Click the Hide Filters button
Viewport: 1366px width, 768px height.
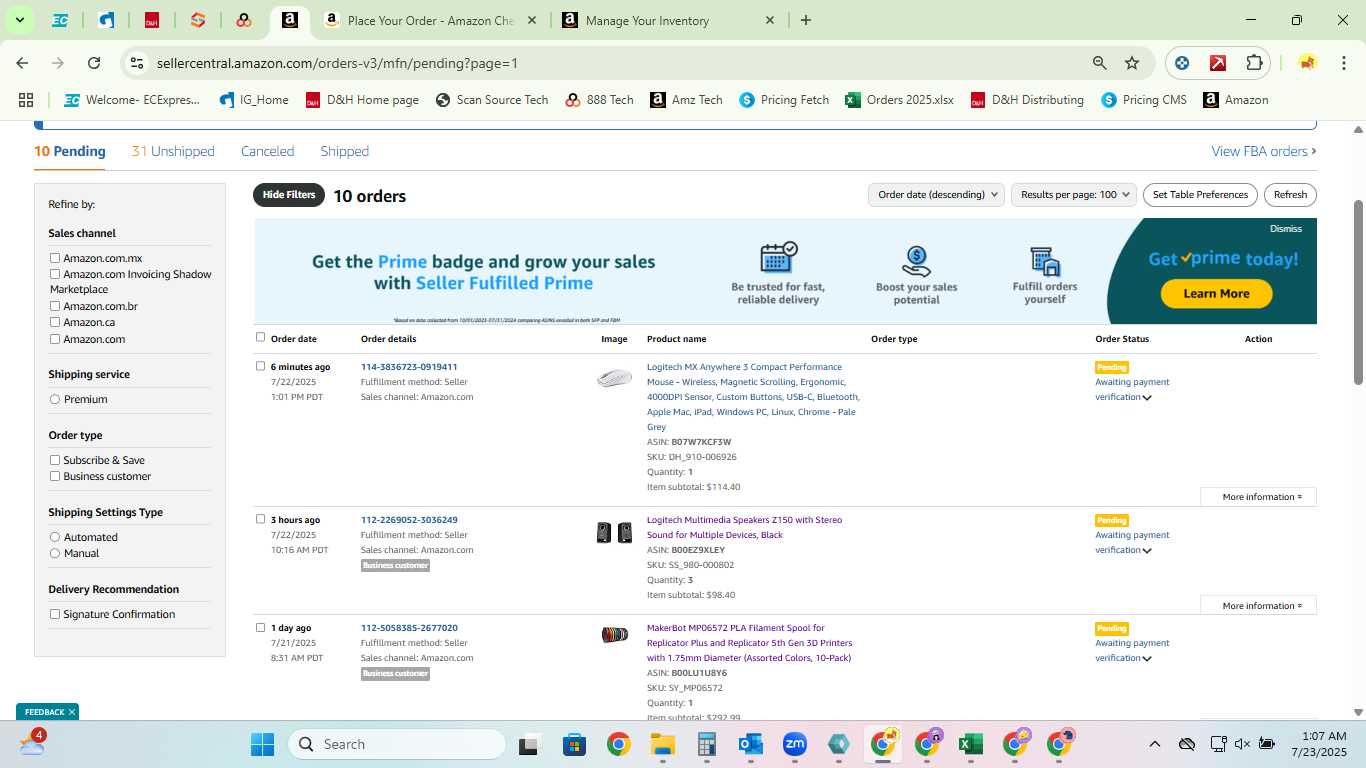coord(289,195)
